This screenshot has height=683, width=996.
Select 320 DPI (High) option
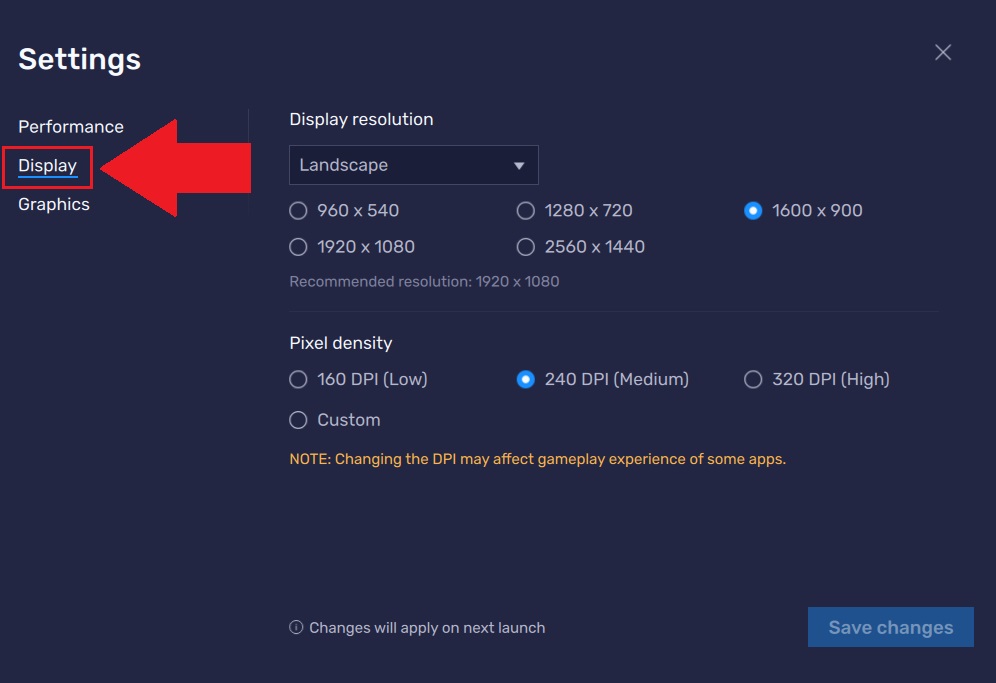click(816, 379)
